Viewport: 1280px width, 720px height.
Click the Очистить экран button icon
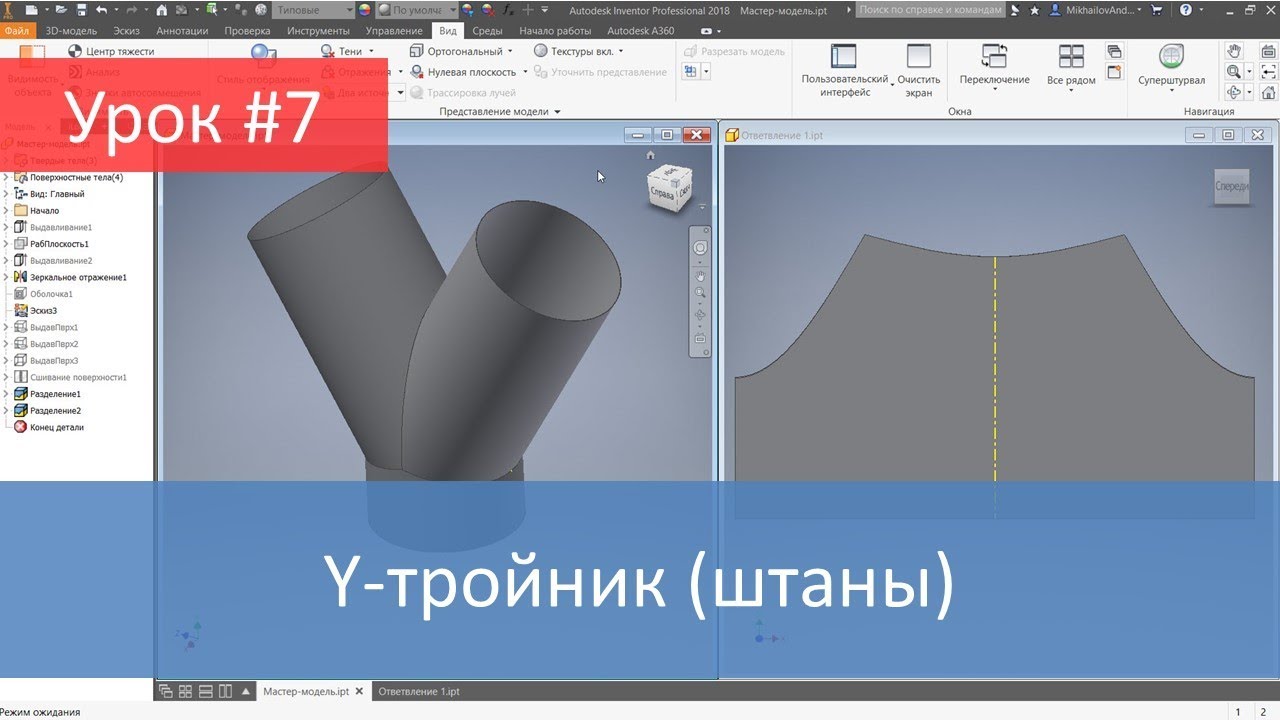(x=919, y=56)
